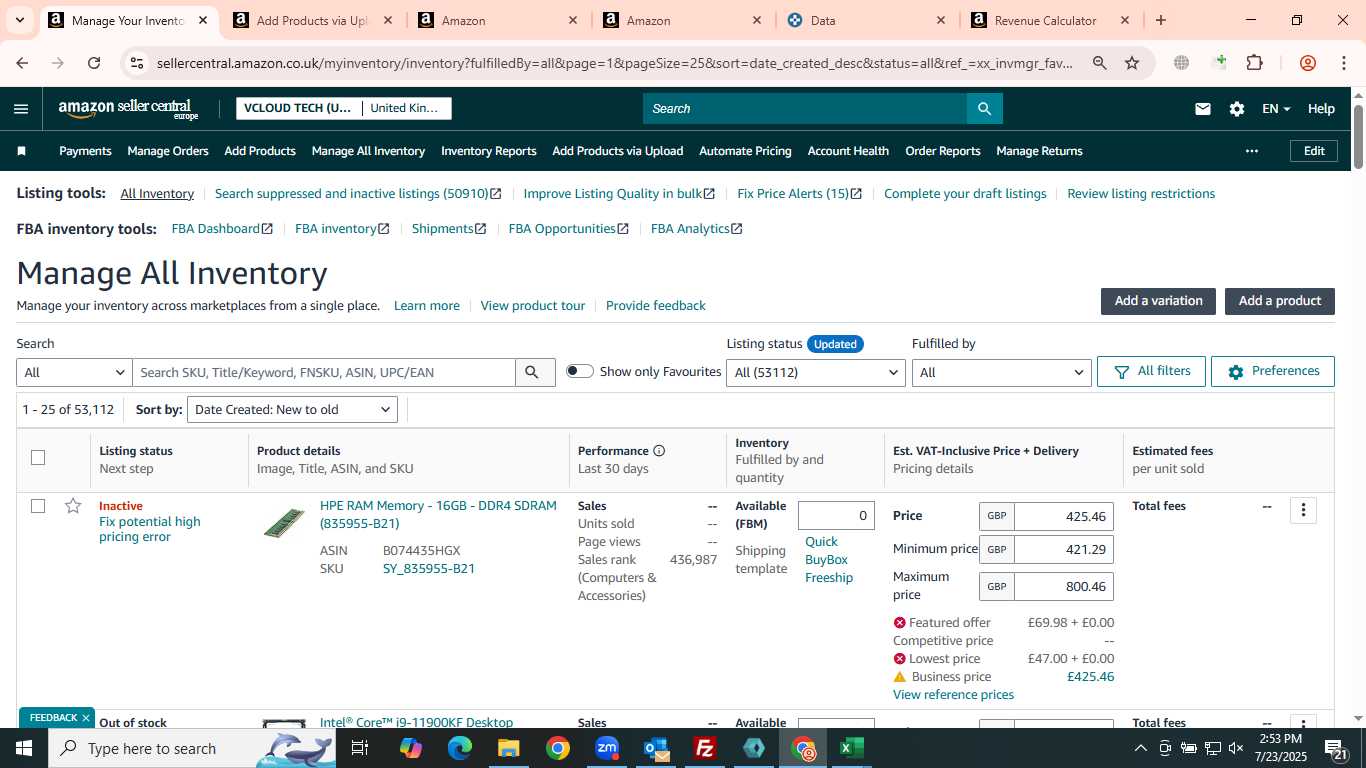The height and width of the screenshot is (768, 1366).
Task: Go to Inventory Reports menu item
Action: (489, 151)
